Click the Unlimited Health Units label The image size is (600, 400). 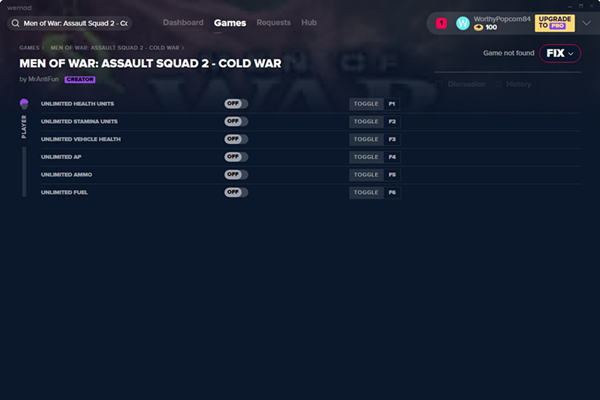(x=77, y=104)
